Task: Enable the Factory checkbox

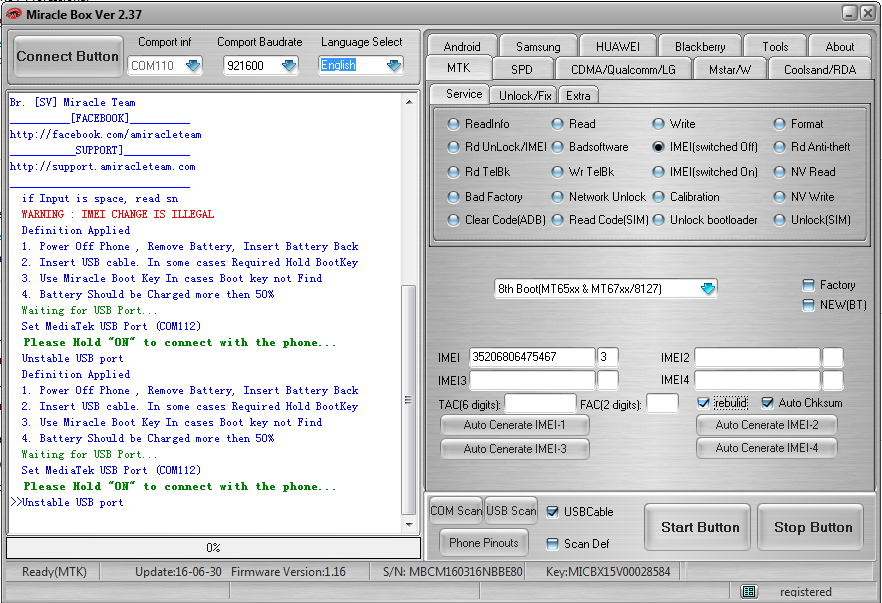Action: tap(808, 285)
